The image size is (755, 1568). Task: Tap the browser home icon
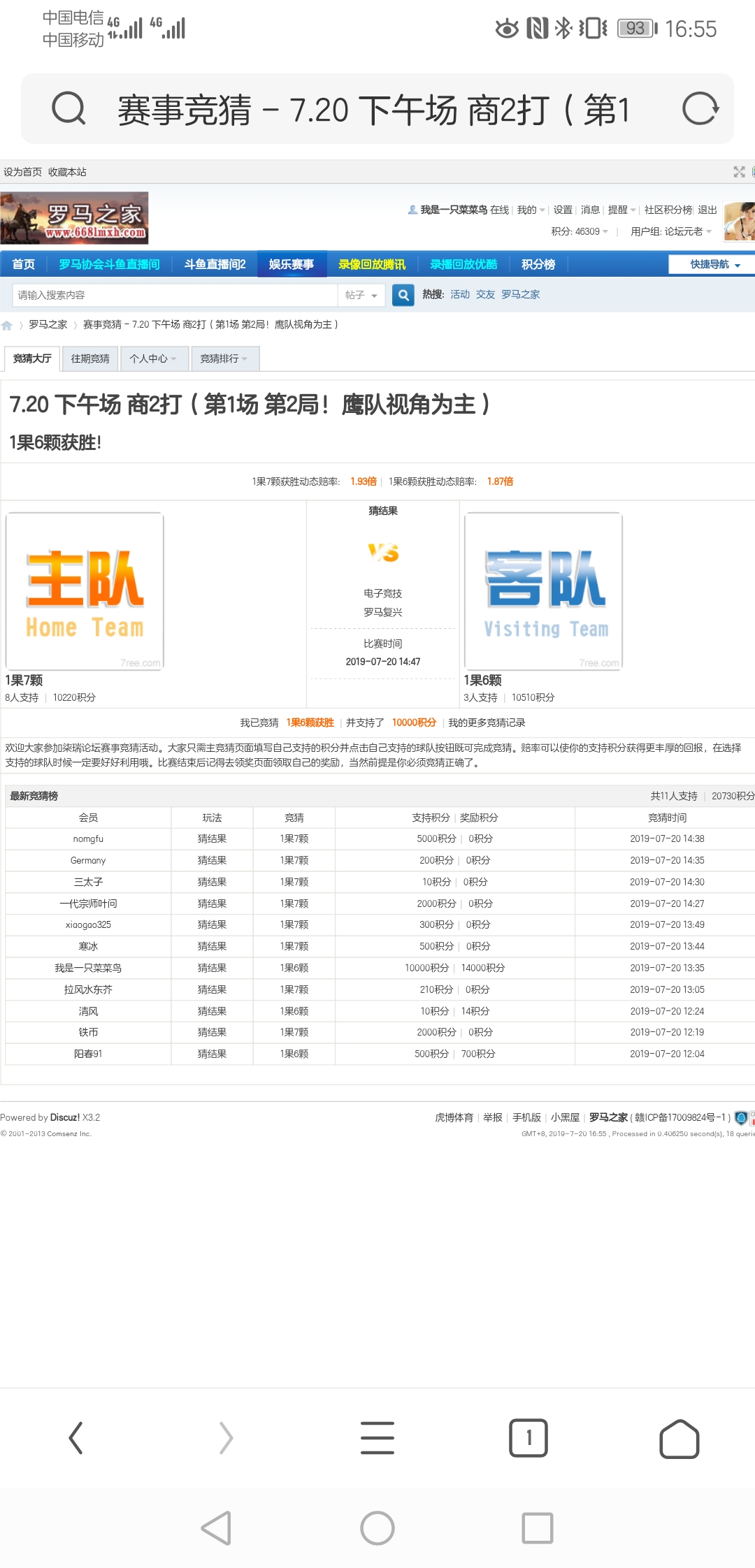click(679, 1438)
